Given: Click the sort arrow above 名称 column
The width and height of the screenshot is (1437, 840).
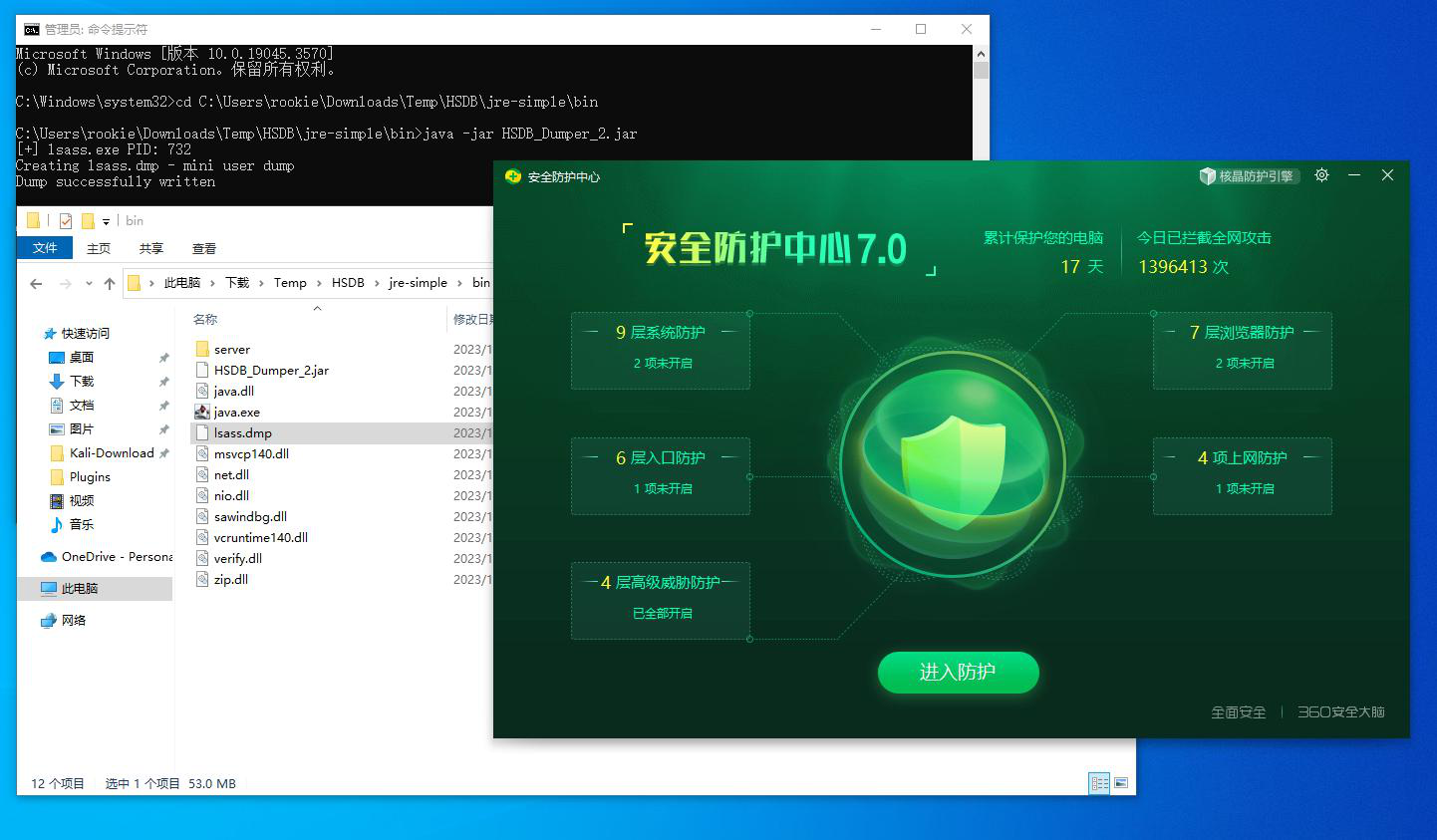Looking at the screenshot, I should 317,308.
